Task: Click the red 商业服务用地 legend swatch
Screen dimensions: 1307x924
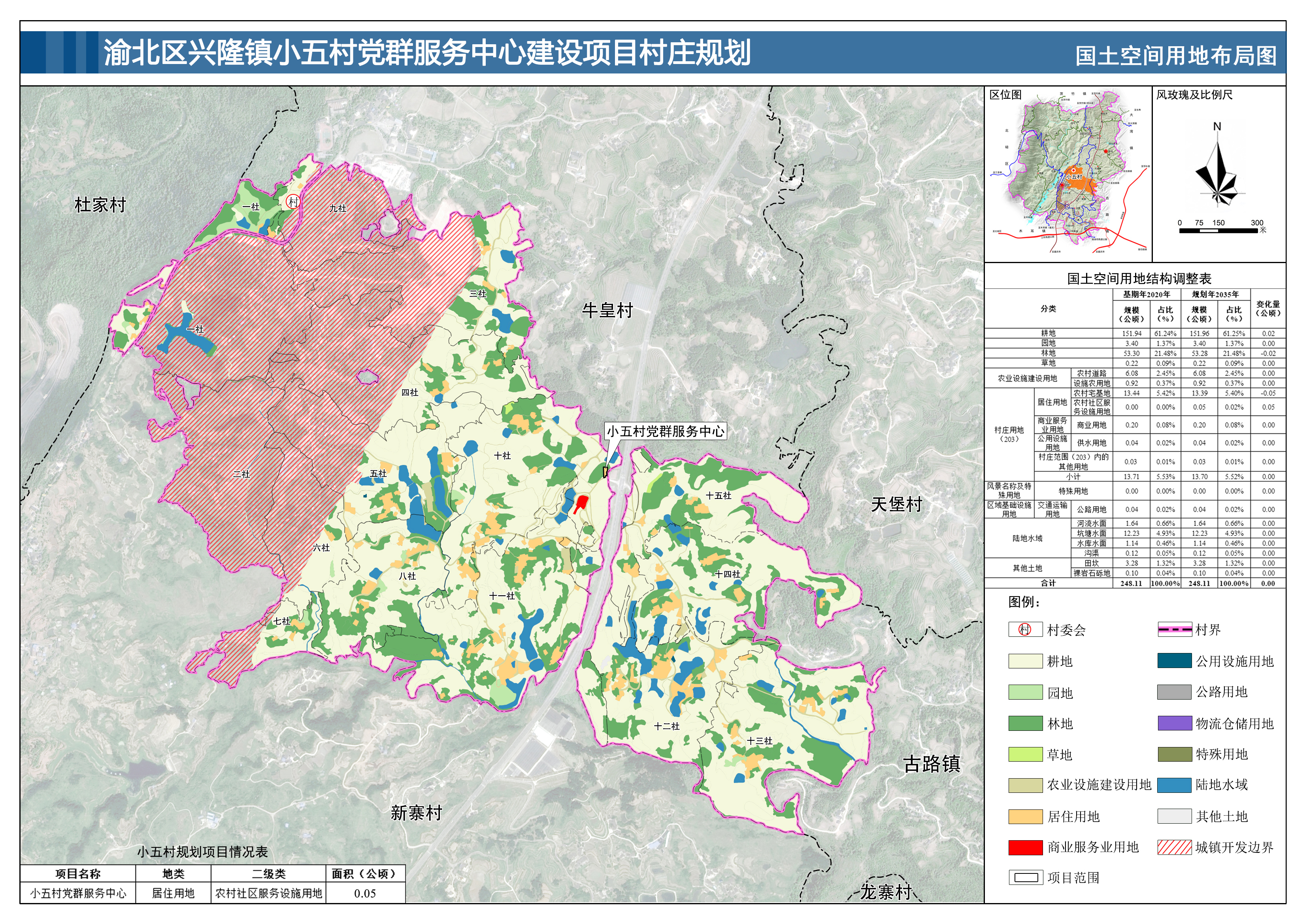Action: [1025, 847]
